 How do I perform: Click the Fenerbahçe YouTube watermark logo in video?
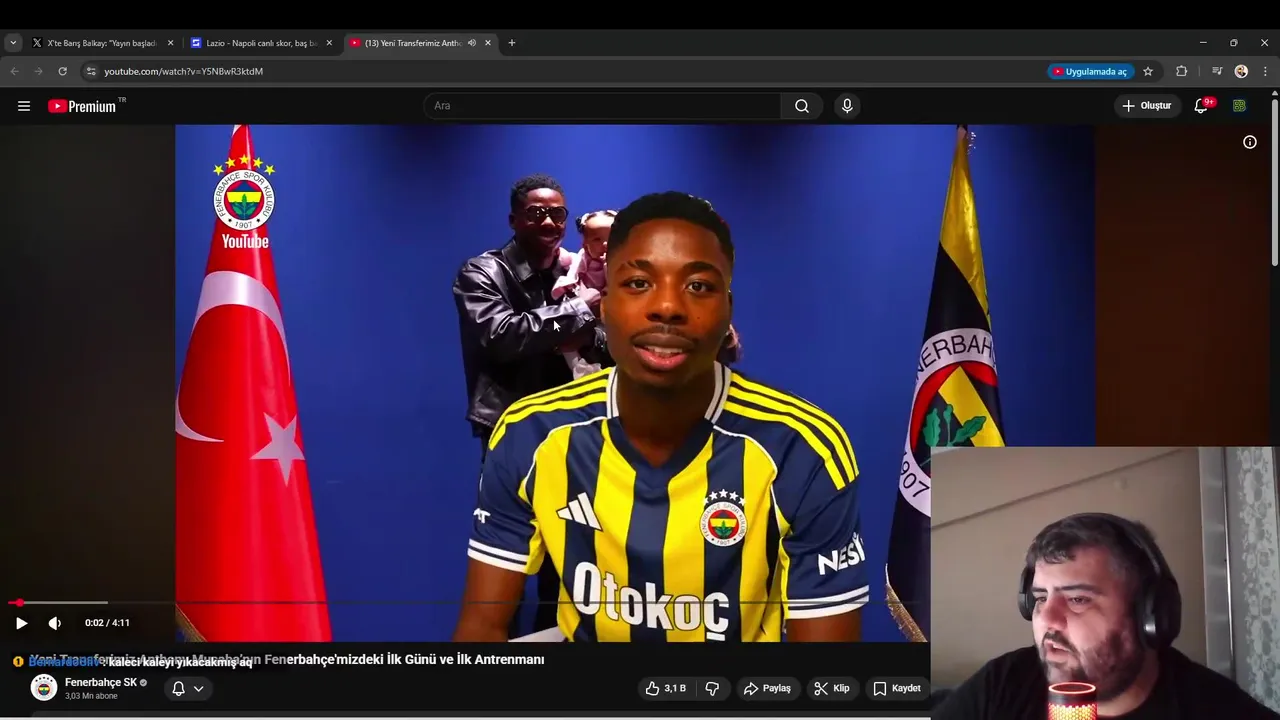244,201
